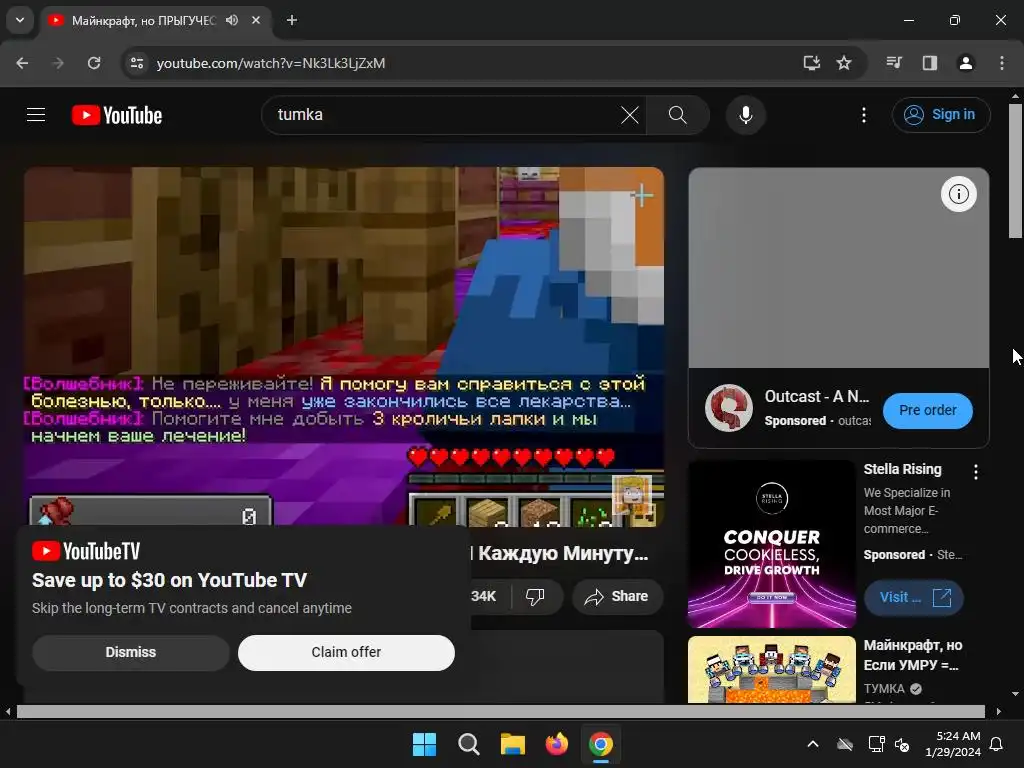Image resolution: width=1024 pixels, height=768 pixels.
Task: Open YouTube settings three-dot menu
Action: 863,115
